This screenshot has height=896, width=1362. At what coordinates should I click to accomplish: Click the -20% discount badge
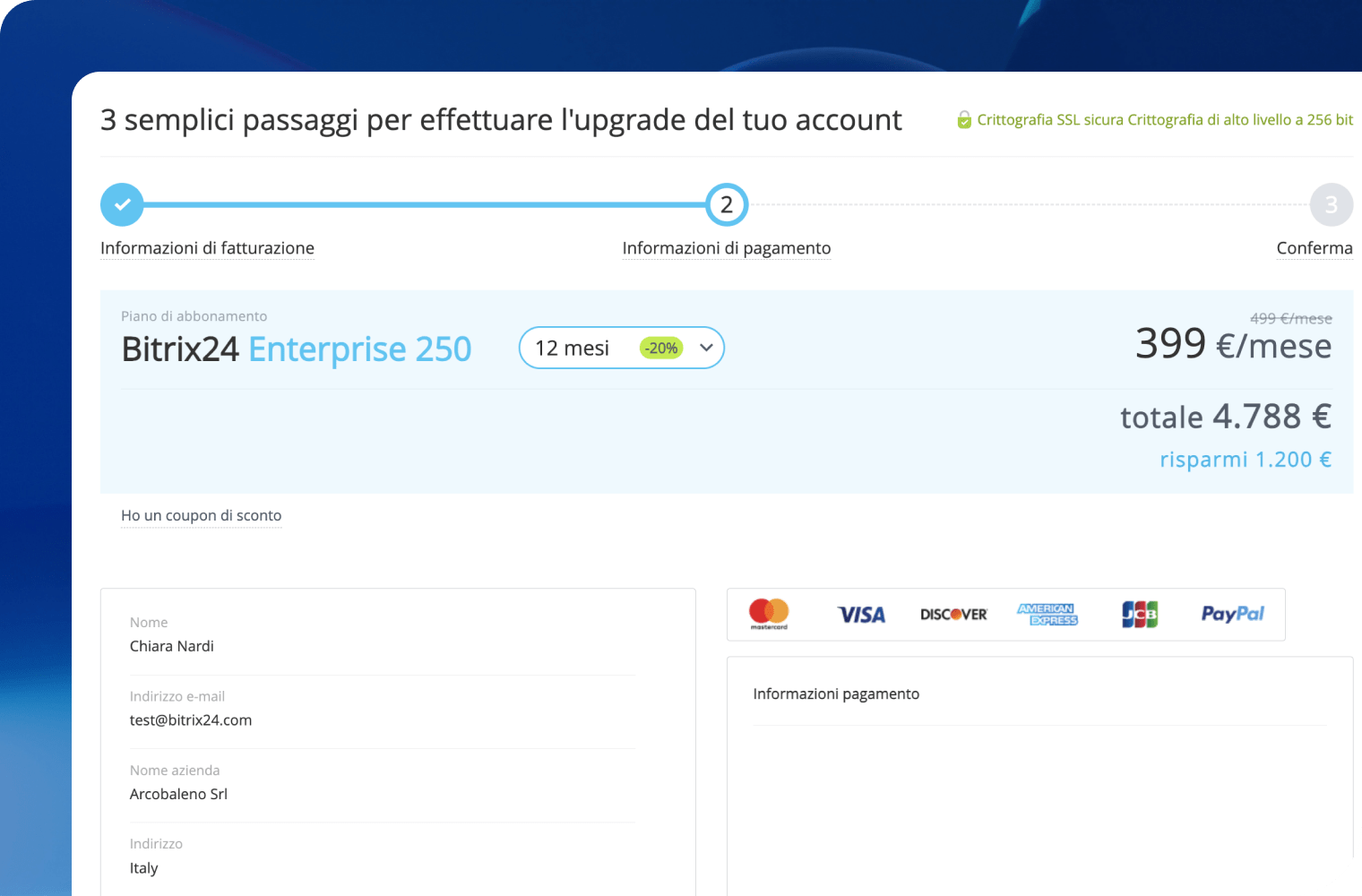coord(661,348)
